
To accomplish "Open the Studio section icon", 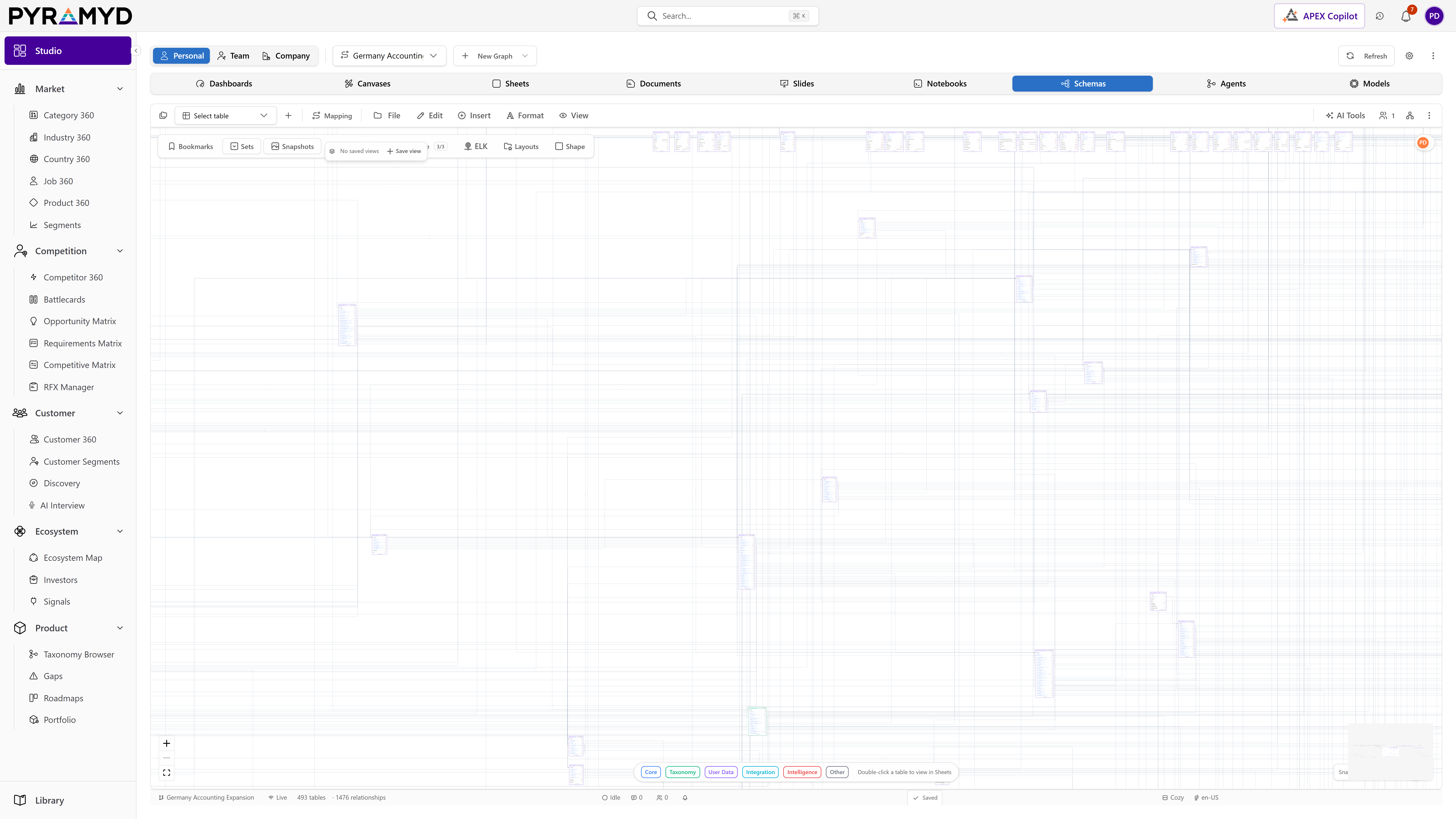I will [x=20, y=51].
